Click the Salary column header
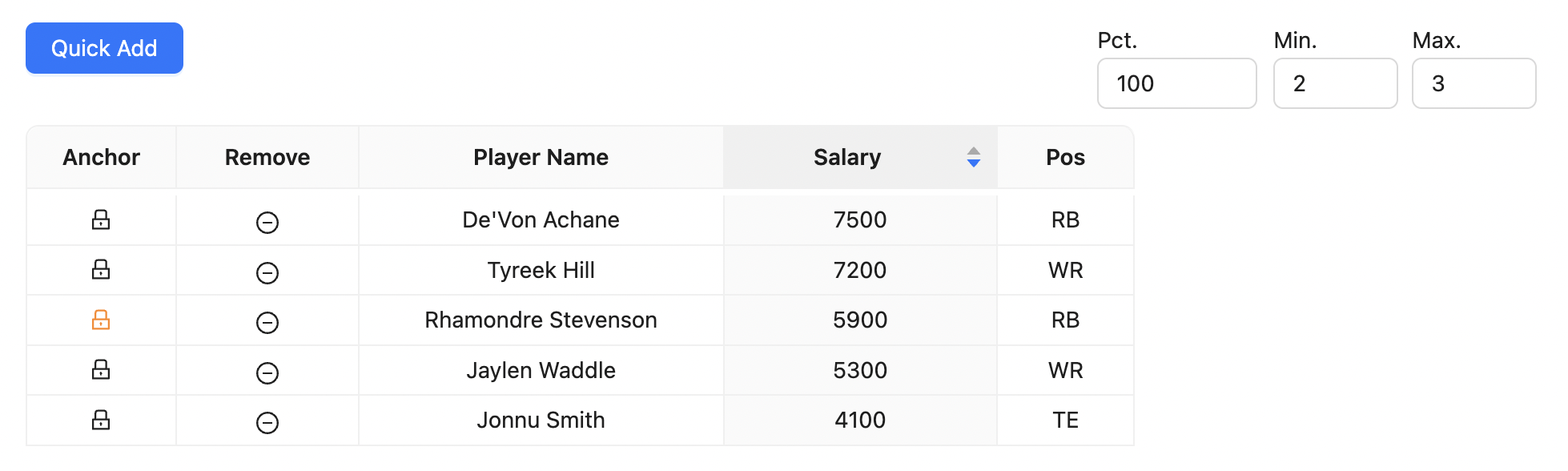 click(846, 157)
